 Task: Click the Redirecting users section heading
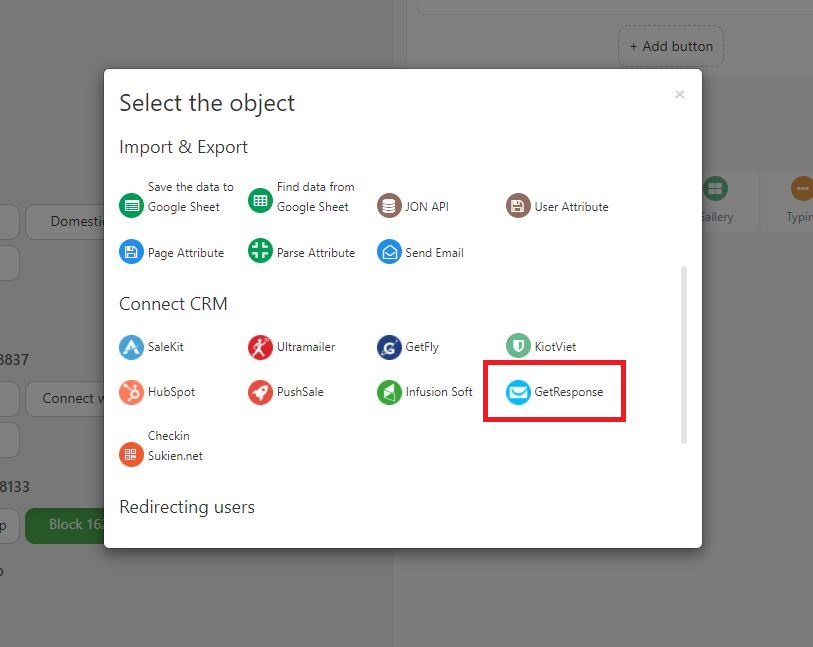pyautogui.click(x=187, y=507)
